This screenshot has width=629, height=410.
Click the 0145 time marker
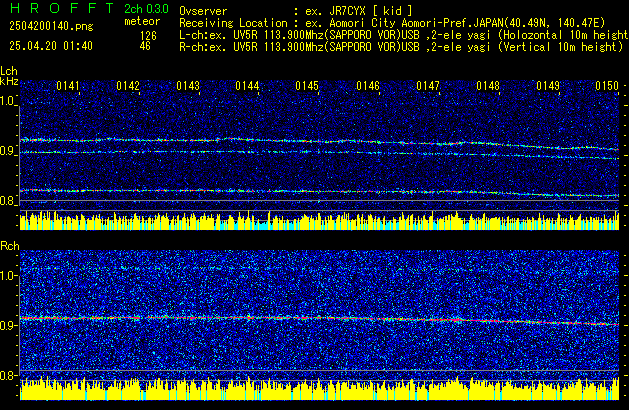[307, 86]
